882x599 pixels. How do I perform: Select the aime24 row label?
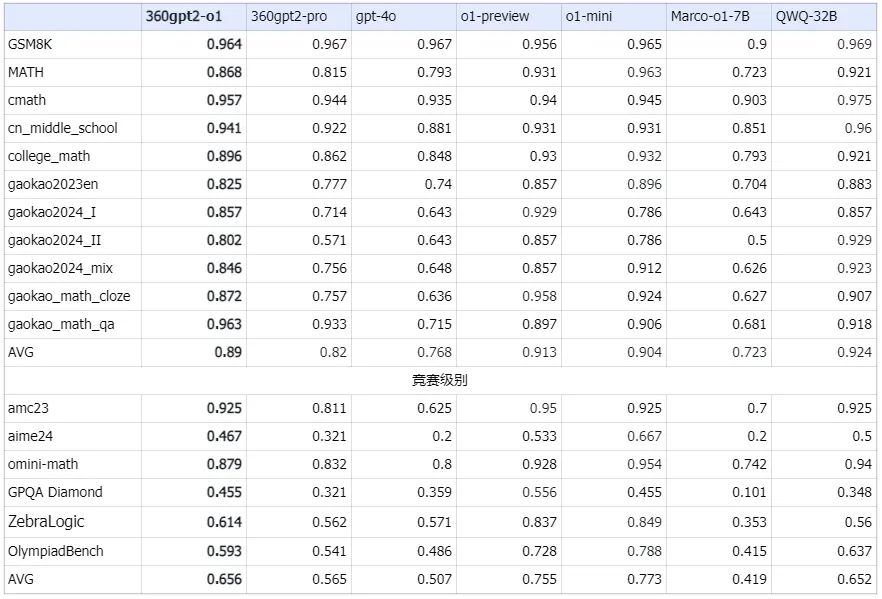[x=30, y=436]
